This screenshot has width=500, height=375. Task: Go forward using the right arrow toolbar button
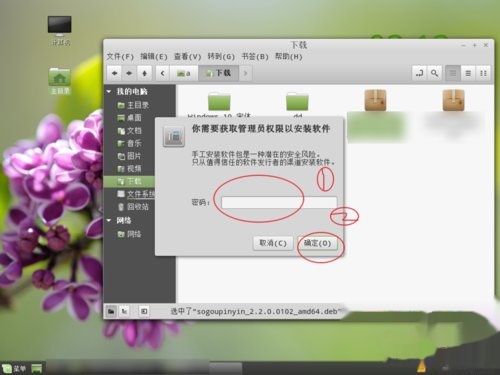click(x=129, y=73)
